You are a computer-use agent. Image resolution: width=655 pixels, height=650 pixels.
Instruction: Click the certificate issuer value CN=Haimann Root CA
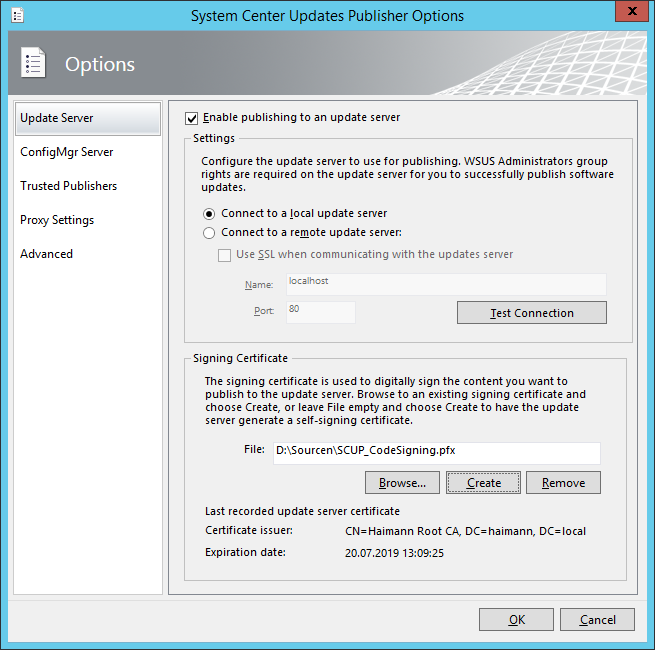(465, 531)
